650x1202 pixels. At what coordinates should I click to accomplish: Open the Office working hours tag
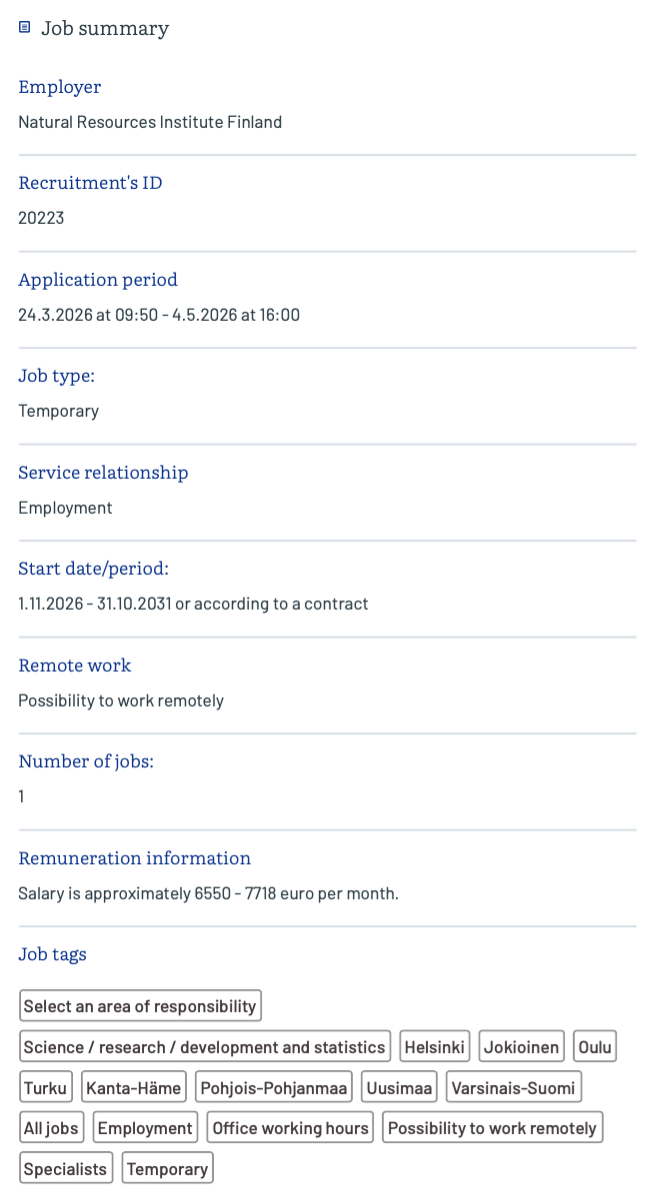point(291,1128)
